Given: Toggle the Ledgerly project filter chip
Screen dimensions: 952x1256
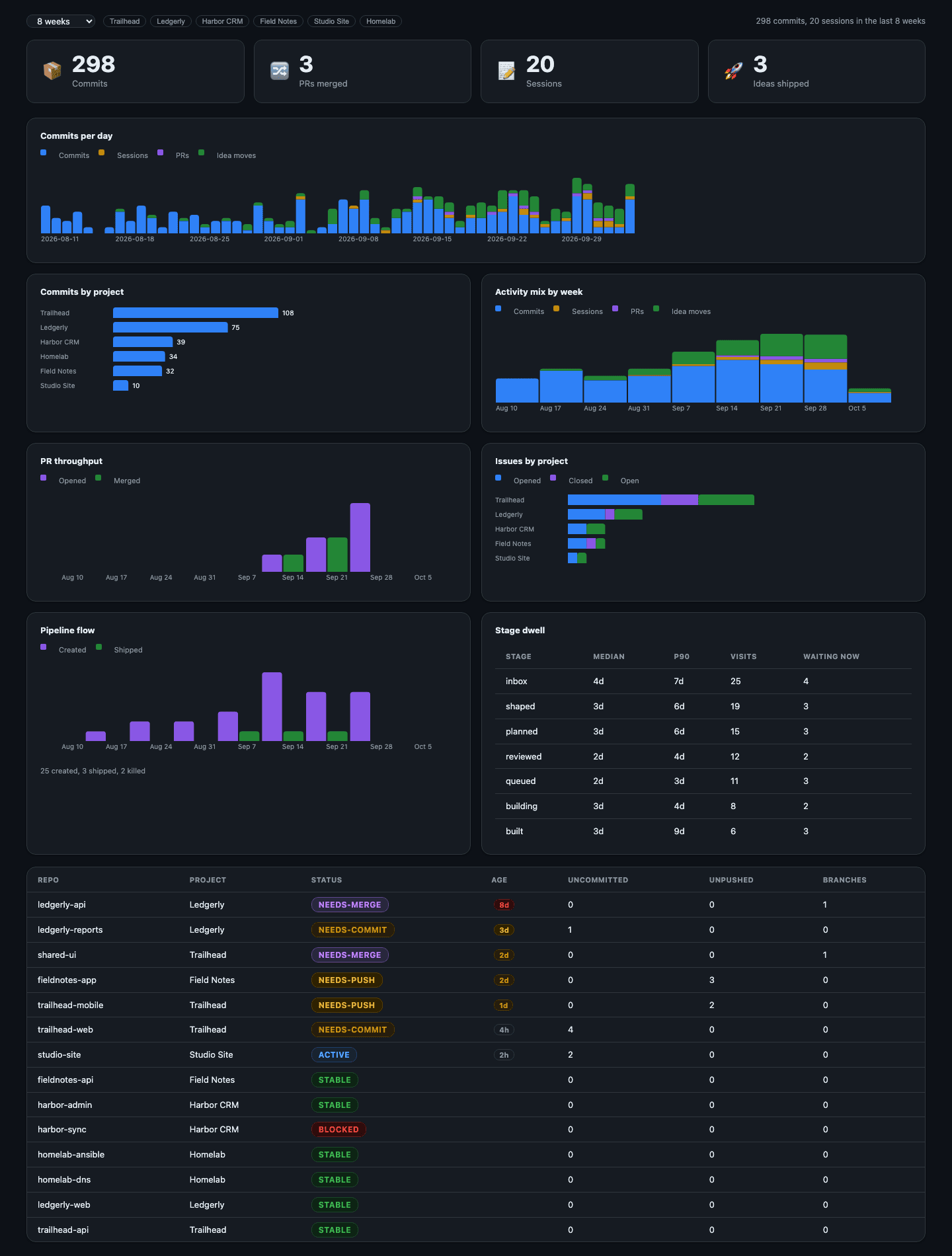Looking at the screenshot, I should click(171, 21).
